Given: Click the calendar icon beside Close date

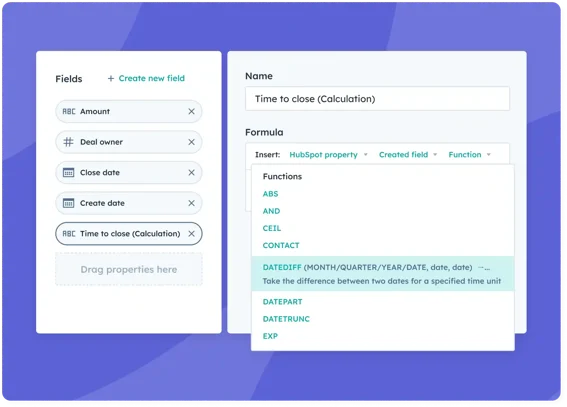Looking at the screenshot, I should coord(68,173).
